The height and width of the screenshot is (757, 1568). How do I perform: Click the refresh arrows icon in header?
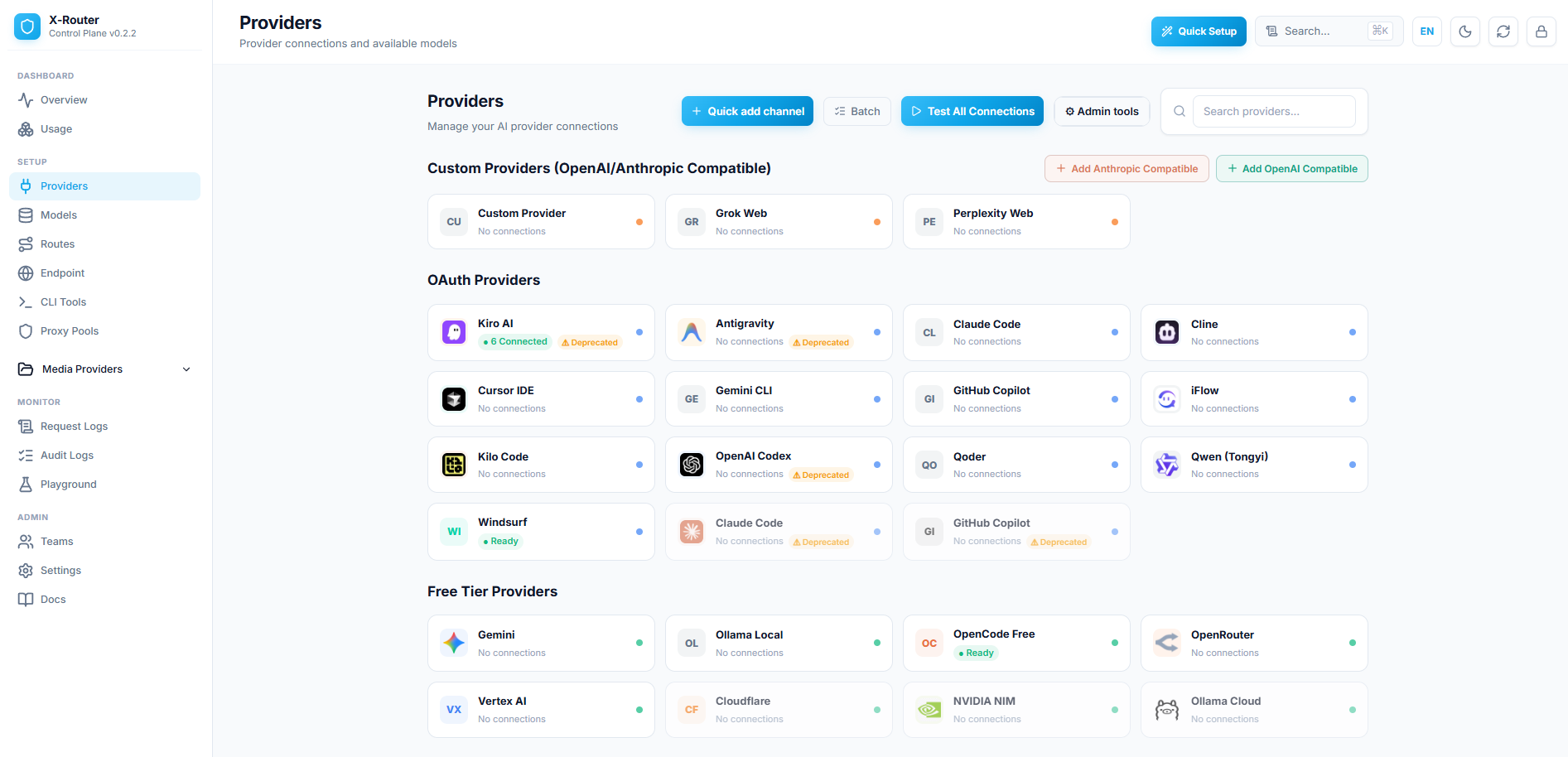1503,31
